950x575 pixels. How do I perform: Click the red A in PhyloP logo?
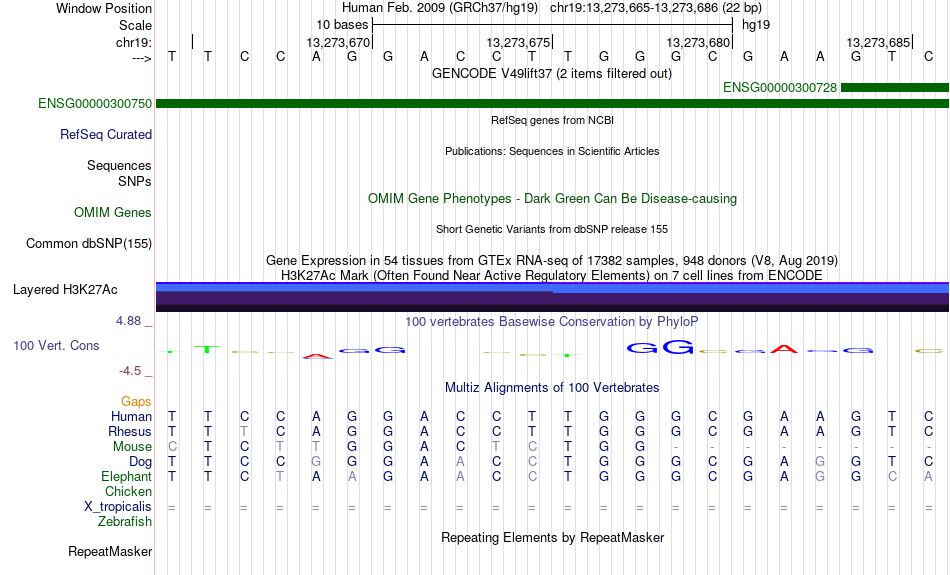784,349
